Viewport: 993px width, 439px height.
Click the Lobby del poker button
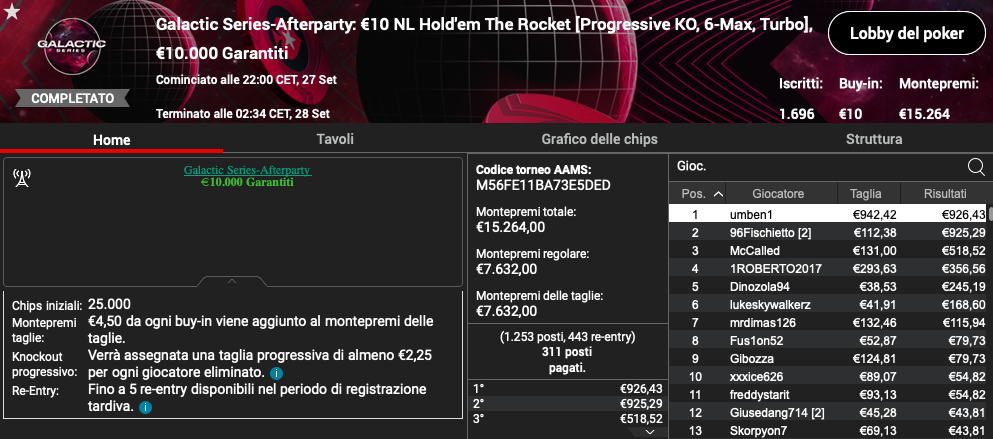905,34
